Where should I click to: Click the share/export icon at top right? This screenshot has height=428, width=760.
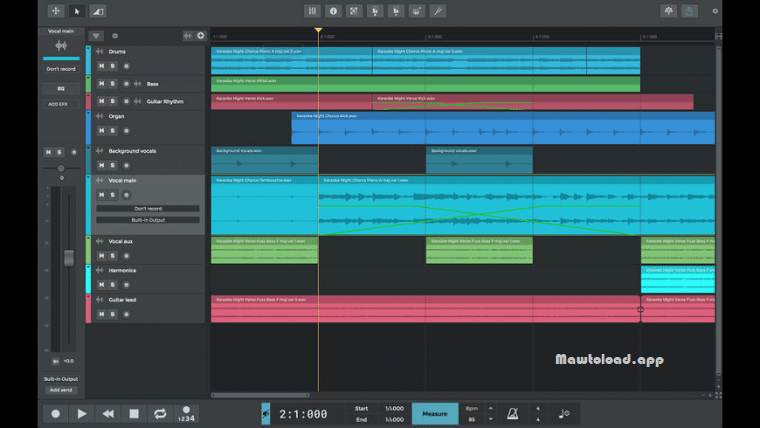[689, 11]
